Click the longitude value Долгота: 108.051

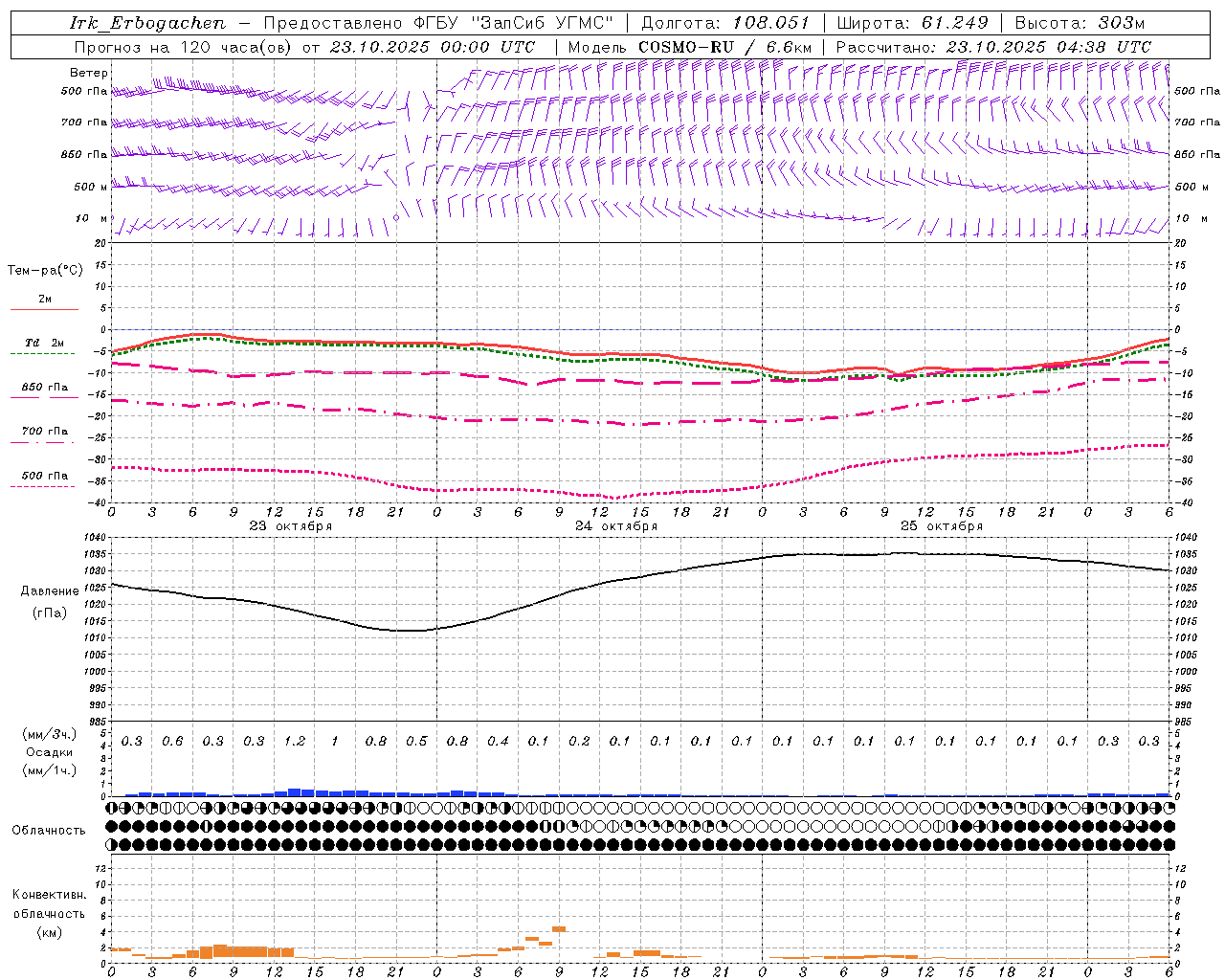click(x=725, y=24)
